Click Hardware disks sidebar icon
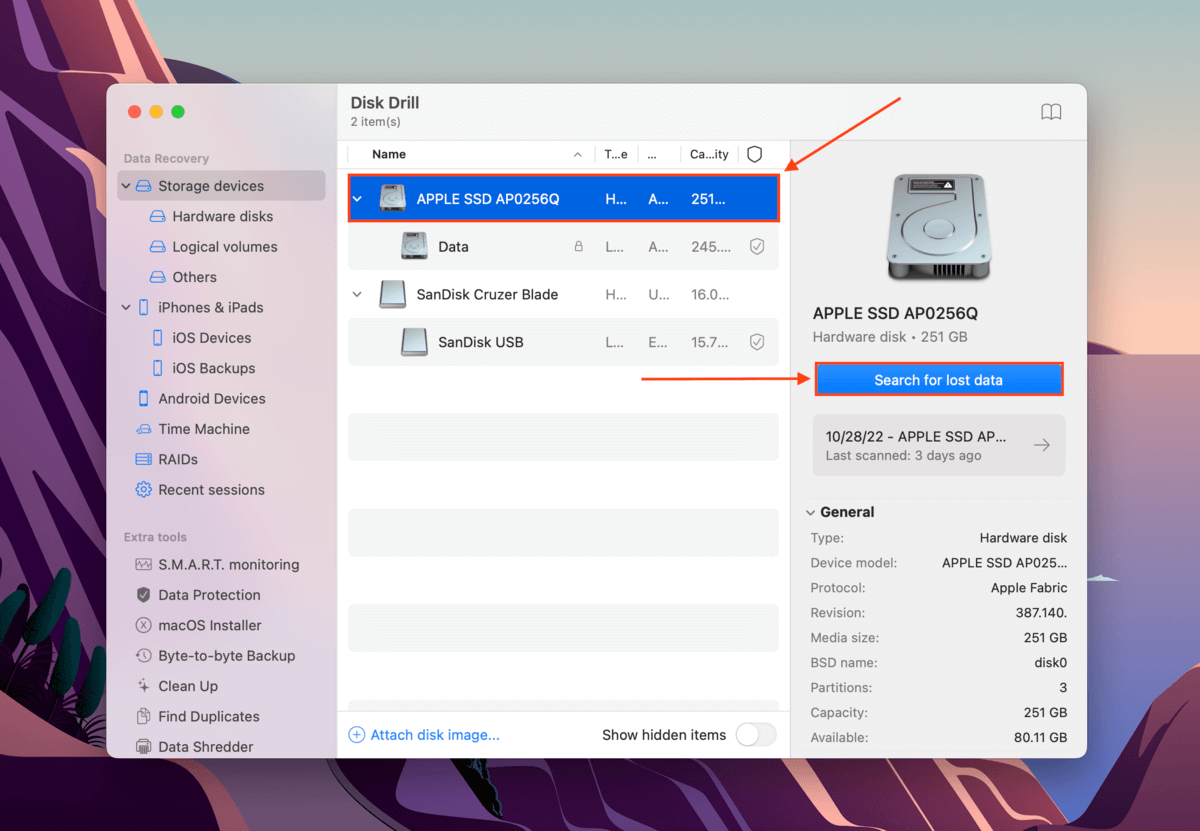This screenshot has width=1200, height=831. (157, 216)
